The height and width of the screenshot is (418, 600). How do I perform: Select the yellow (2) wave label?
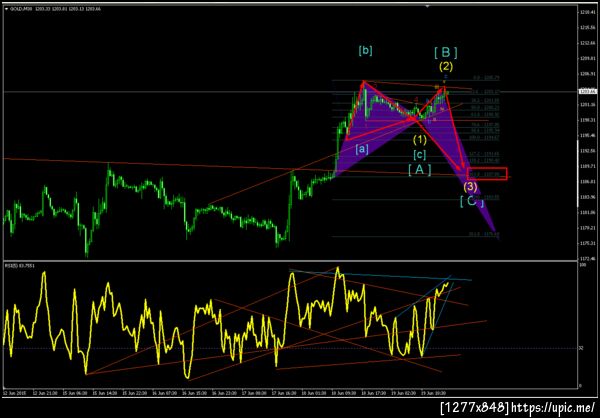coord(446,67)
